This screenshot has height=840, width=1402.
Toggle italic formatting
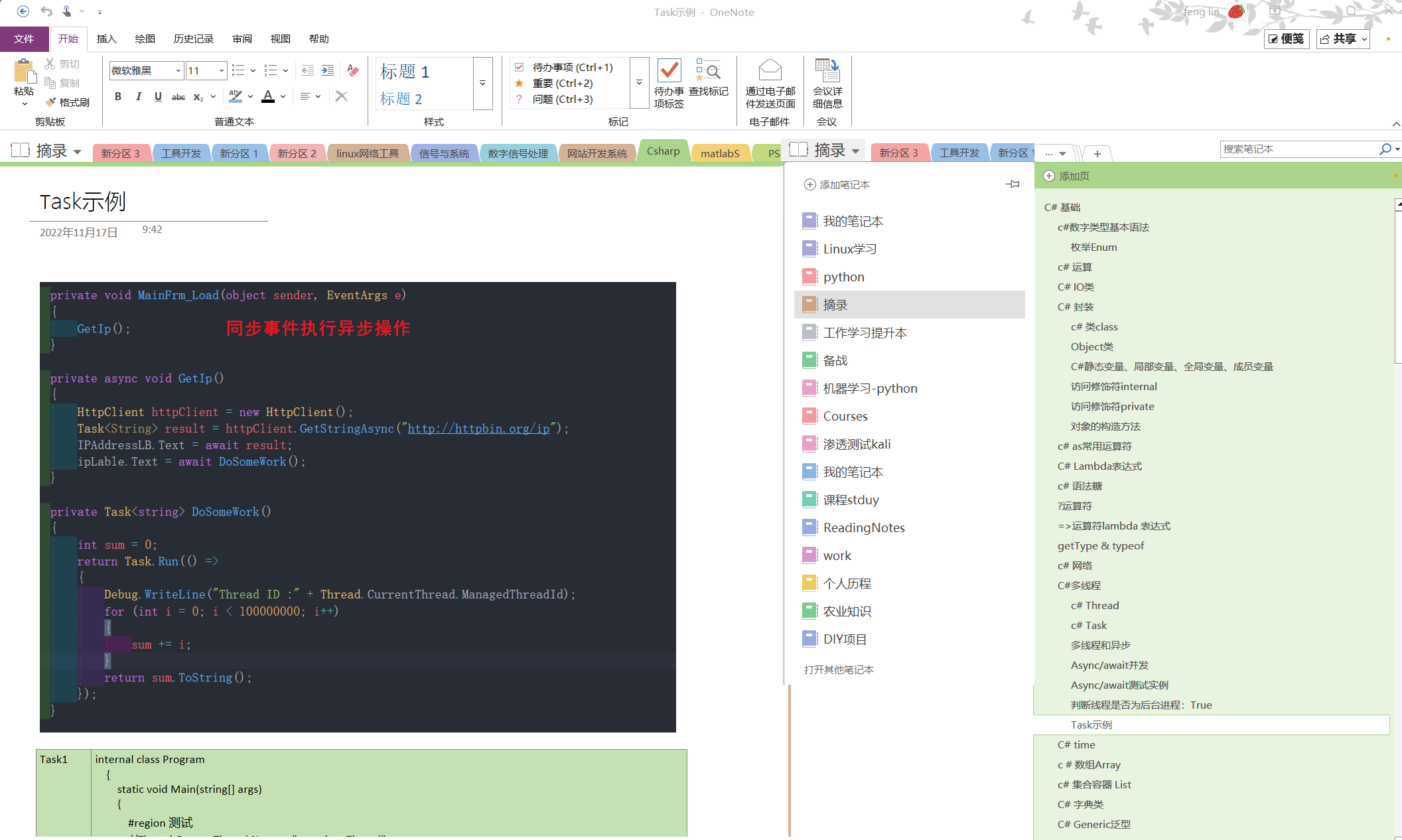click(x=138, y=96)
